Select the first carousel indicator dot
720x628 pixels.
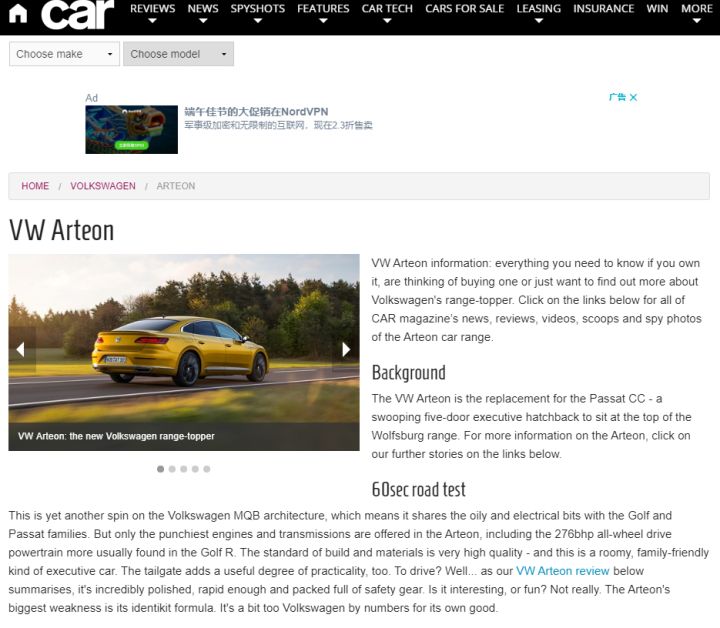pyautogui.click(x=160, y=468)
